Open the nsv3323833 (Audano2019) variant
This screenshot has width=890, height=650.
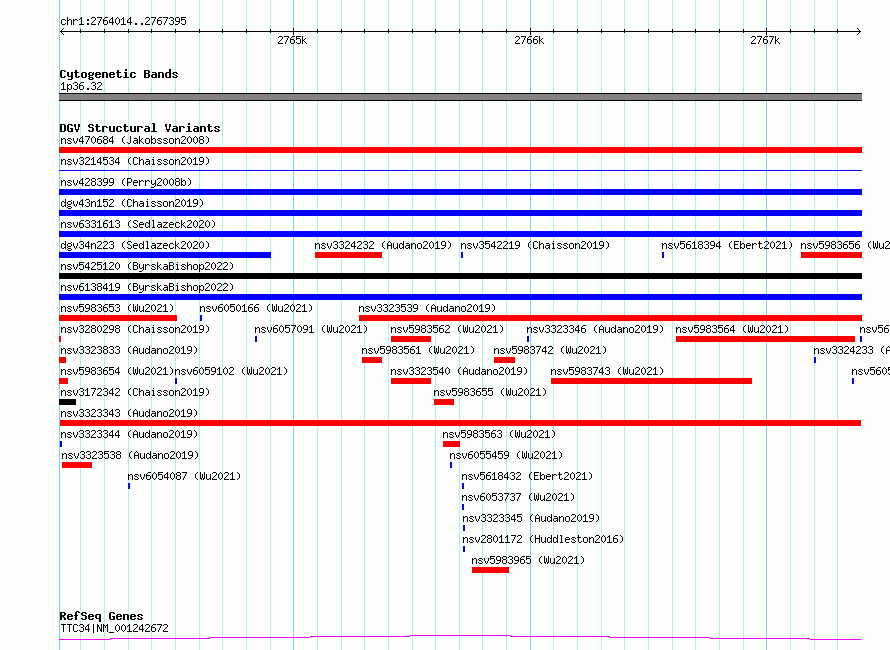(x=129, y=350)
